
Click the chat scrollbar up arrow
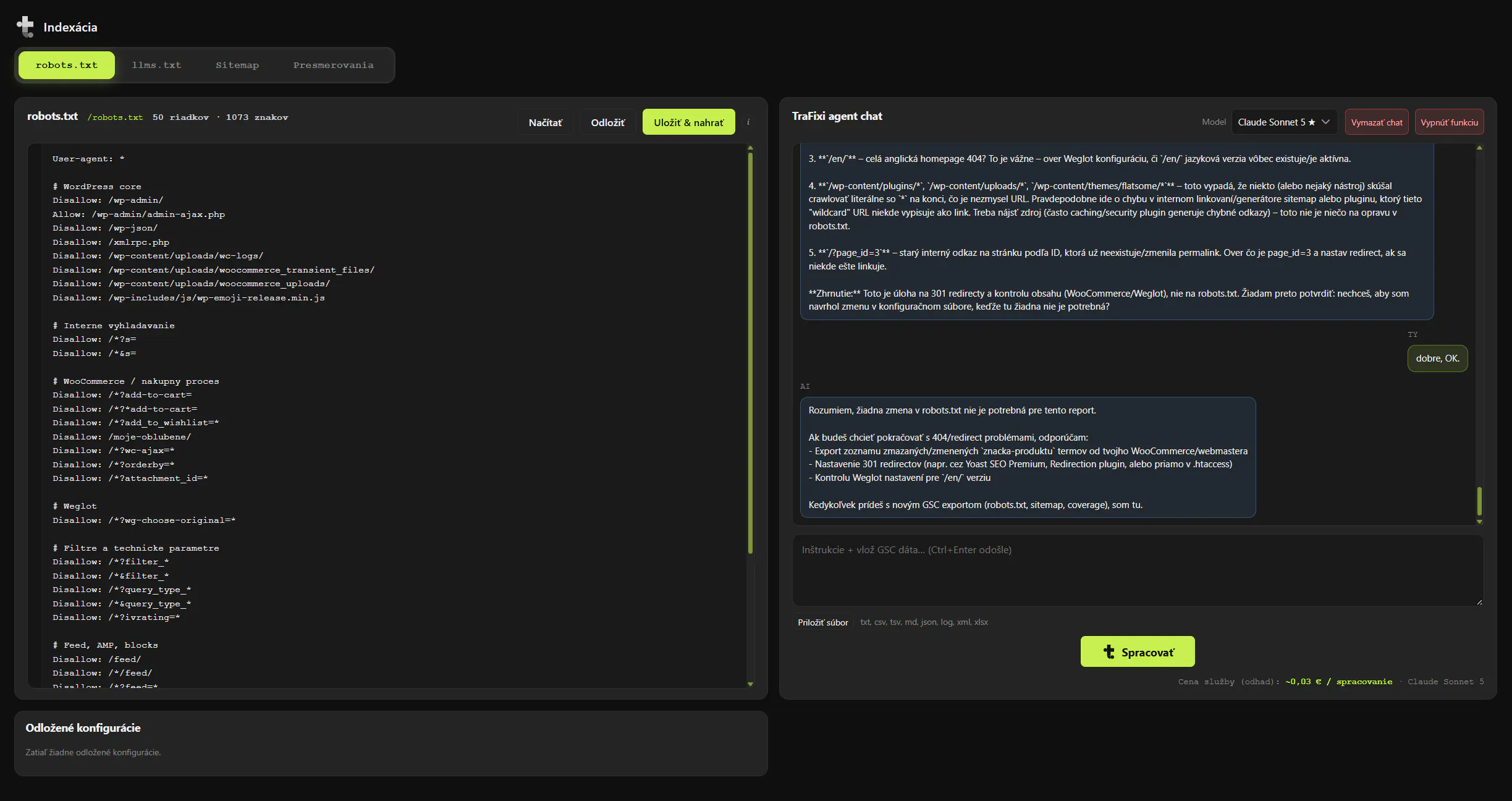pyautogui.click(x=1479, y=148)
